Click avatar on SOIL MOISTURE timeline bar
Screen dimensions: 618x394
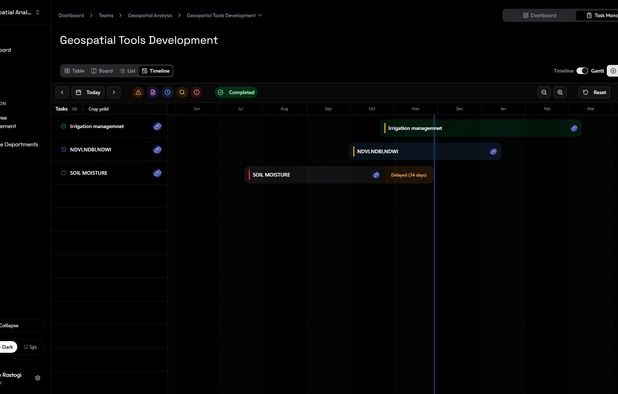coord(376,175)
